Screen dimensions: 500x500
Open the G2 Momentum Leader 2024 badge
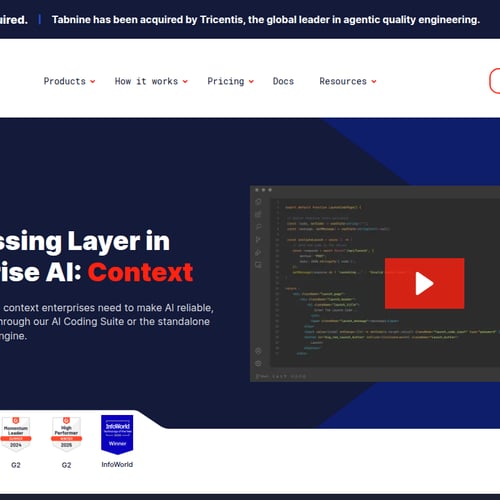pyautogui.click(x=16, y=434)
